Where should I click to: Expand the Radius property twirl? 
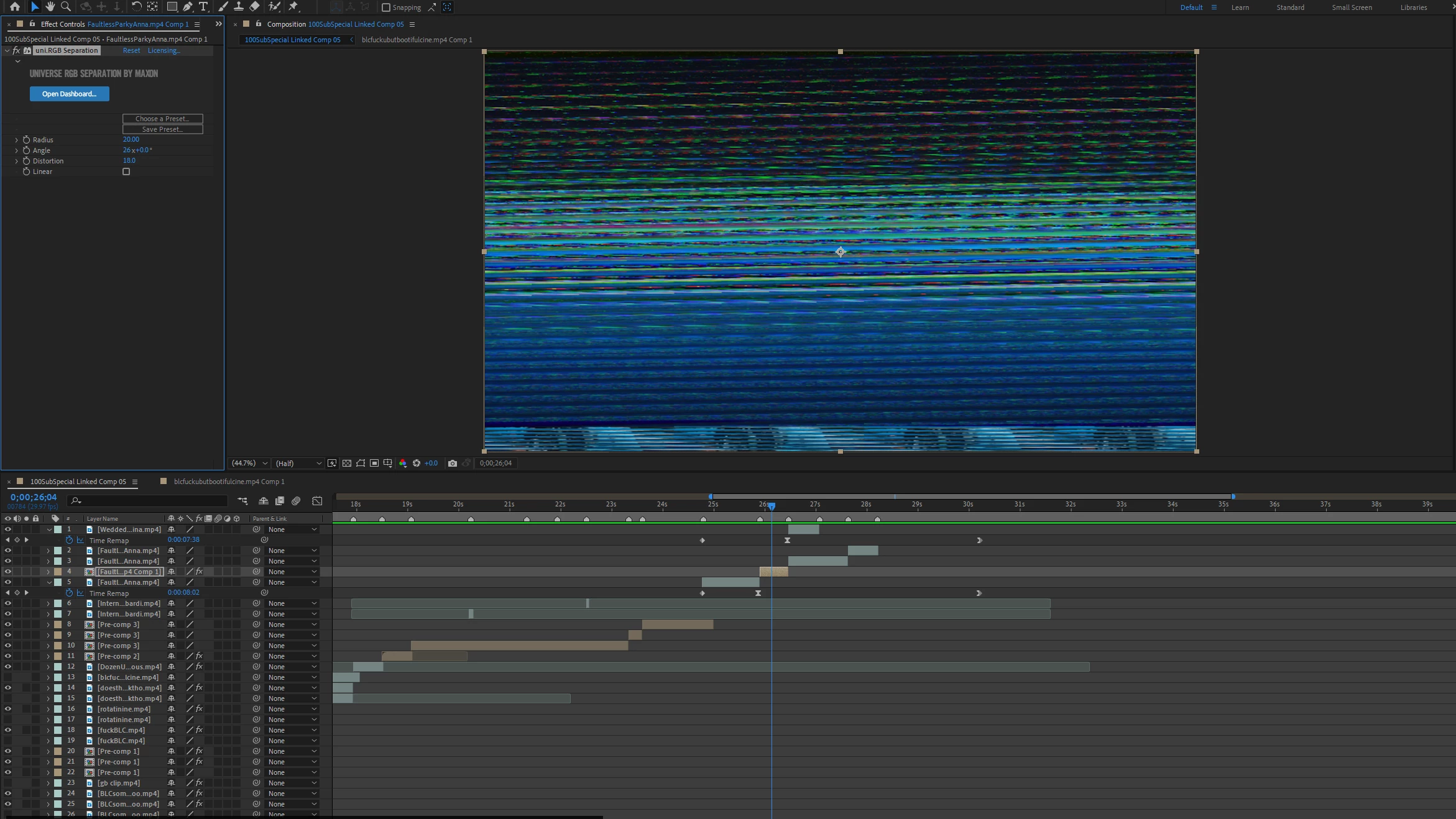click(x=17, y=140)
